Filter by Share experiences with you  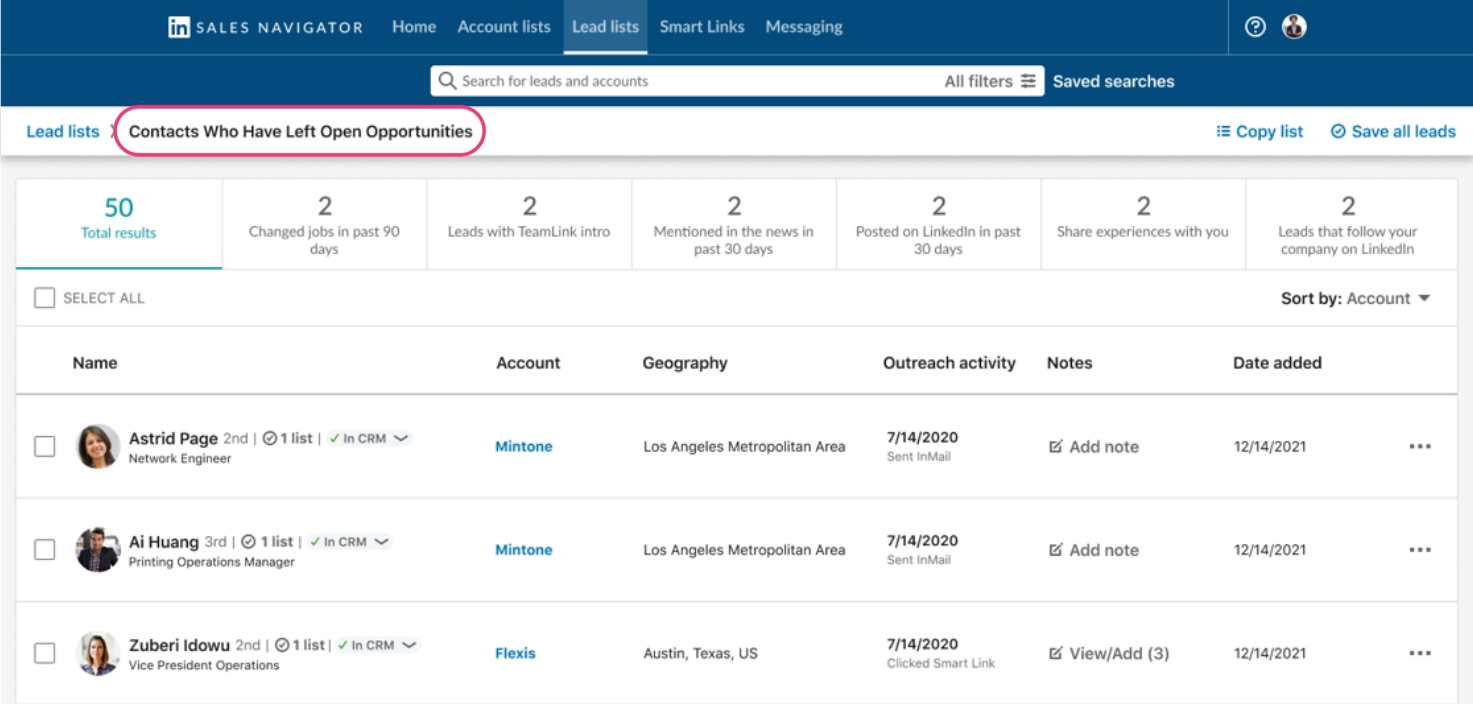pyautogui.click(x=1143, y=224)
